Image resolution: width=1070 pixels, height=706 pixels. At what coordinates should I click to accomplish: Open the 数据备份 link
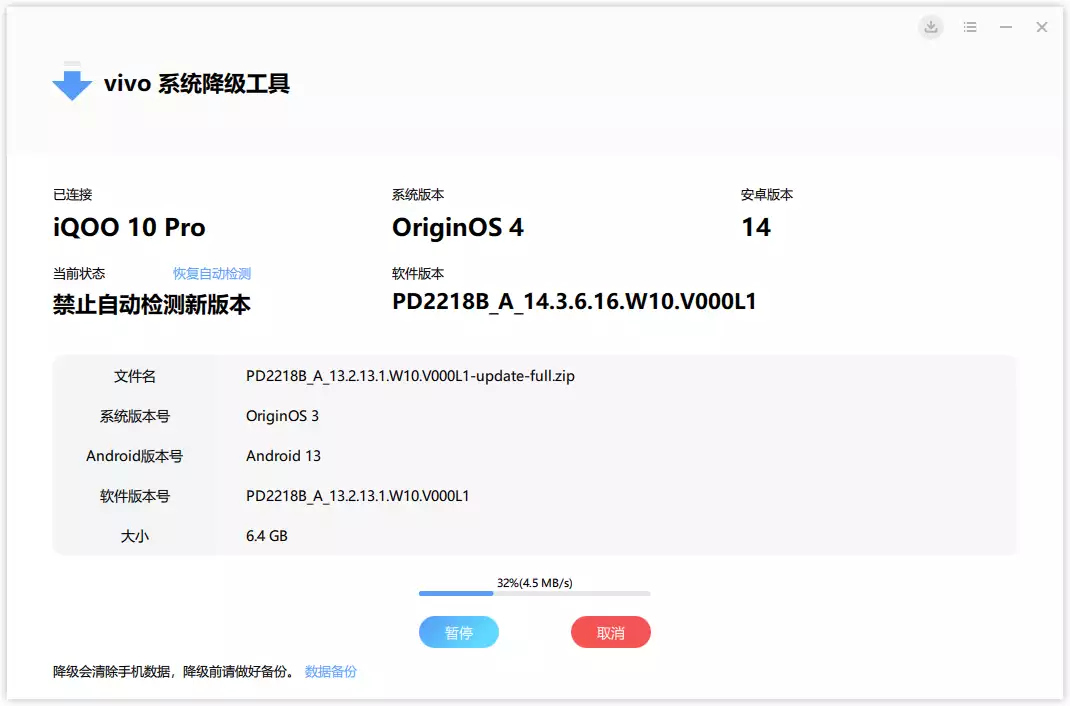coord(330,671)
